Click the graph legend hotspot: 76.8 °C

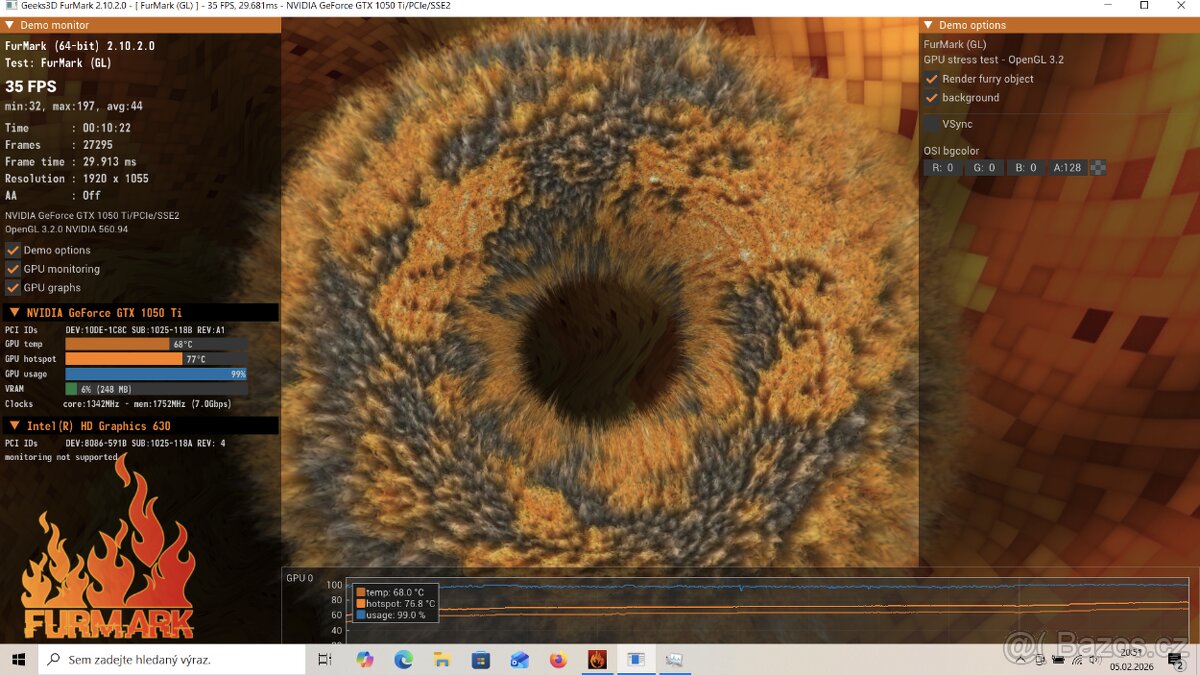[397, 603]
